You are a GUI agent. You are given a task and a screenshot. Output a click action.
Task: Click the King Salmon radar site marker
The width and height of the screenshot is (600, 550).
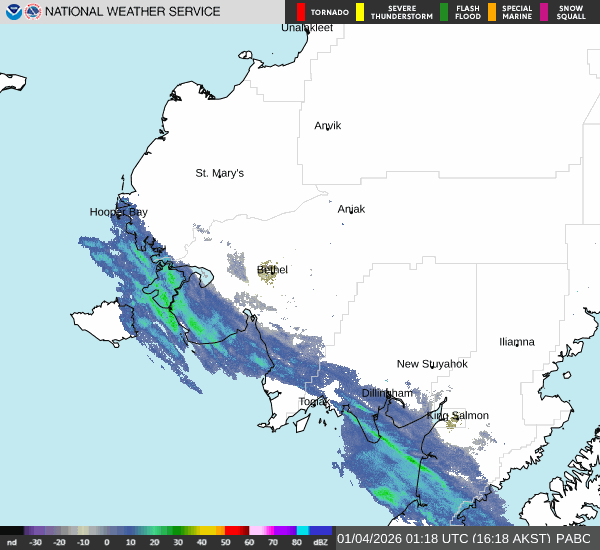point(452,422)
